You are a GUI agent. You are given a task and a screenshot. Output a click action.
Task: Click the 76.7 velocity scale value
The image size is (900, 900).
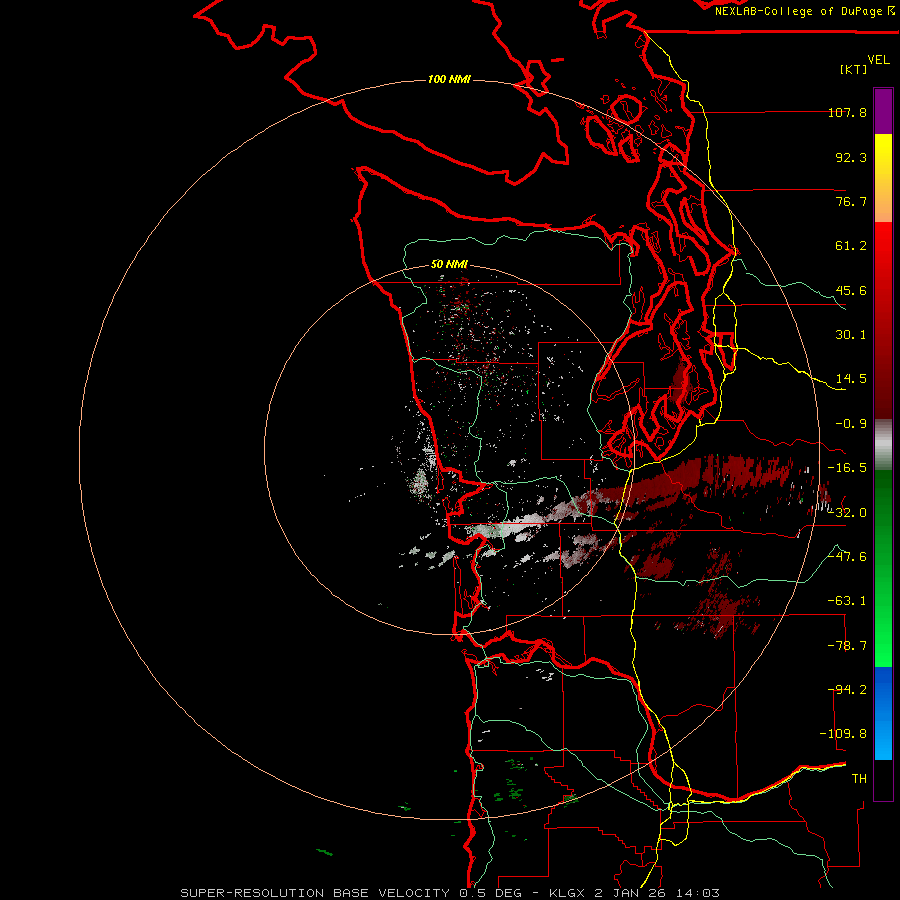[x=851, y=201]
